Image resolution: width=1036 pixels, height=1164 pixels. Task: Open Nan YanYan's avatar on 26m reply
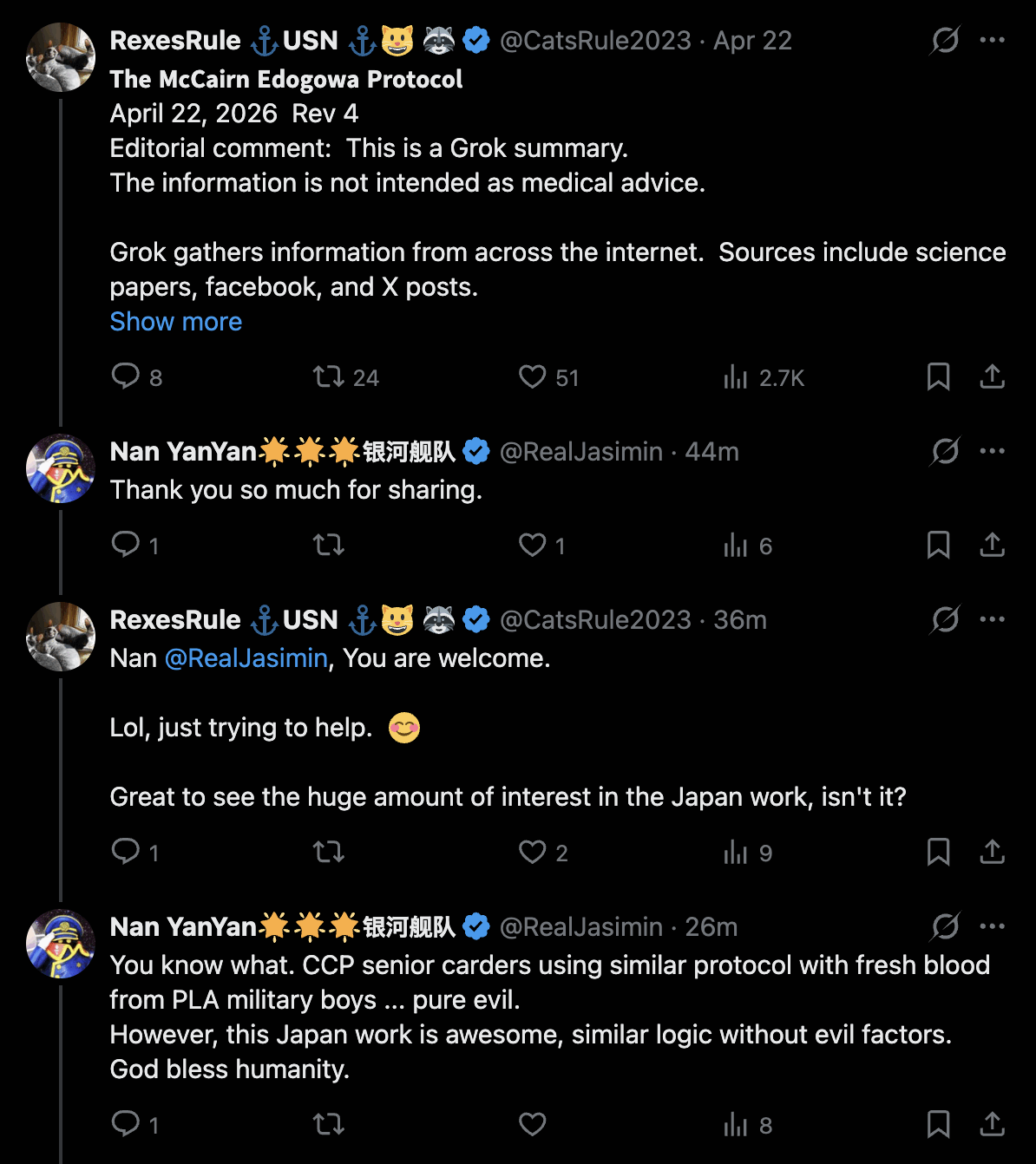coord(60,944)
